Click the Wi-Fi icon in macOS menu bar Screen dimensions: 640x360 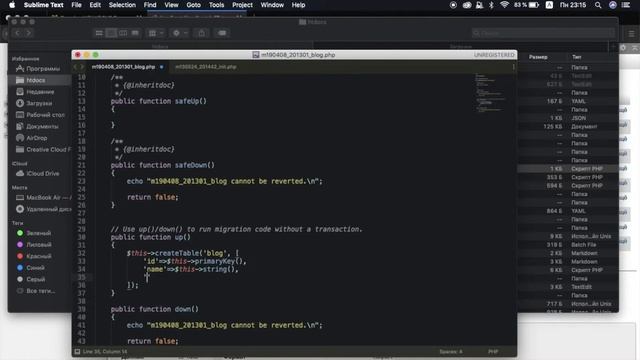click(504, 5)
